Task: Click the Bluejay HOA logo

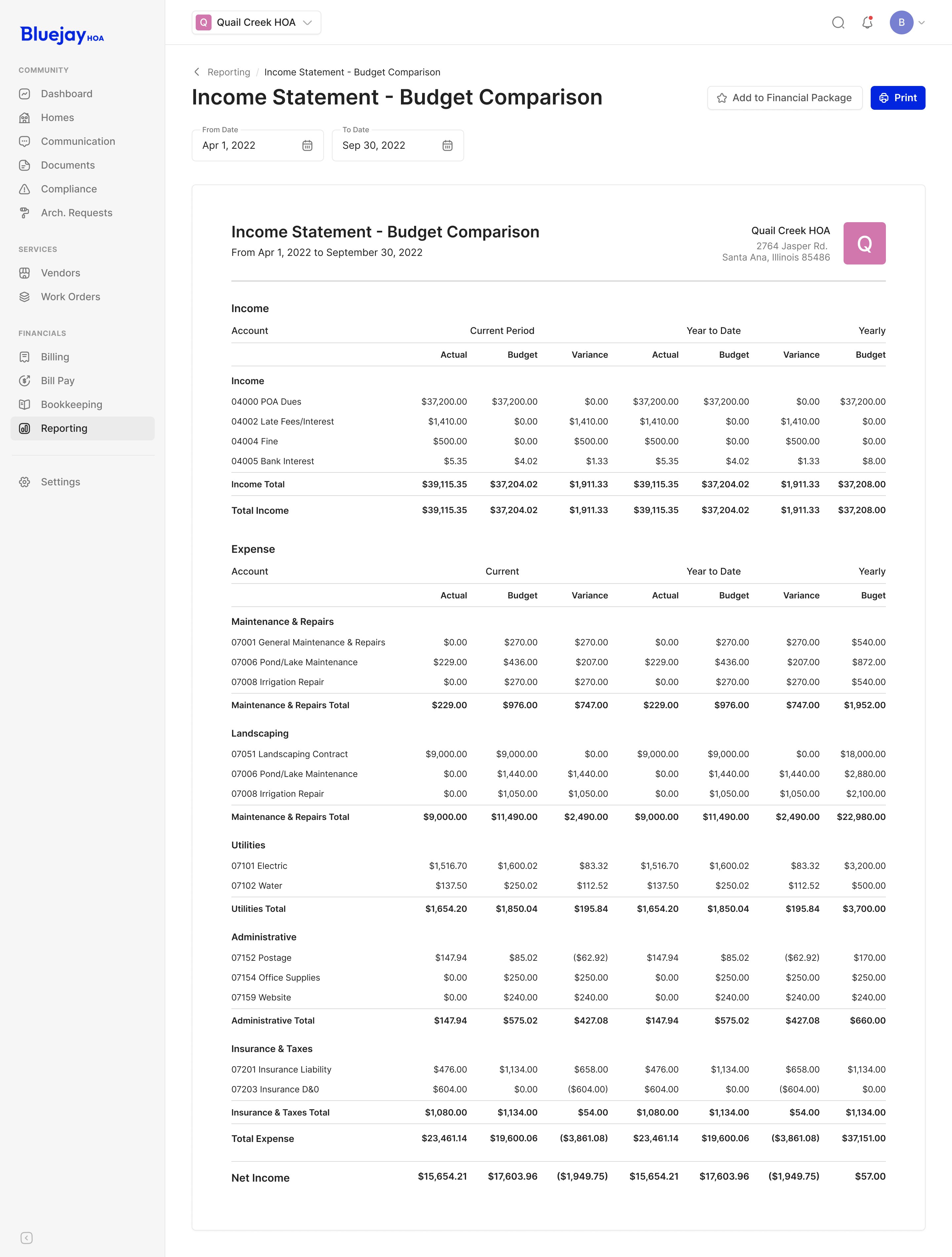Action: 62,35
